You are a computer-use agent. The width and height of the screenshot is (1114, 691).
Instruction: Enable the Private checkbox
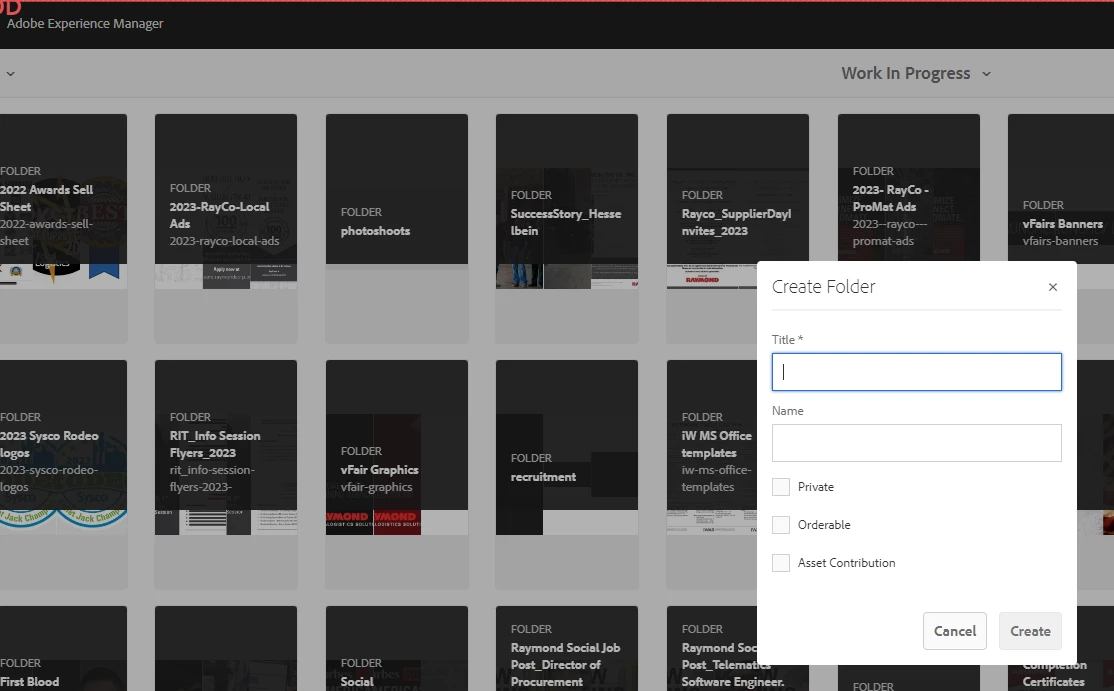[x=781, y=487]
